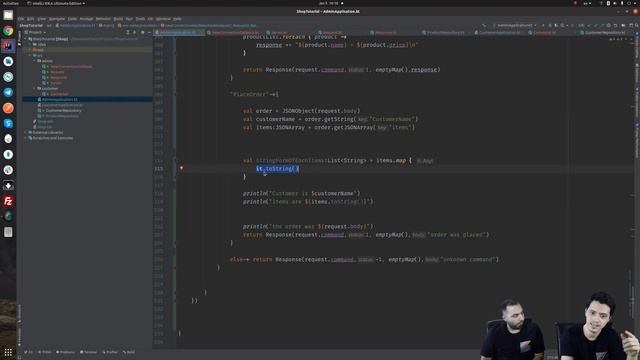
Task: Launch Google Chrome from the dock
Action: pos(8,31)
